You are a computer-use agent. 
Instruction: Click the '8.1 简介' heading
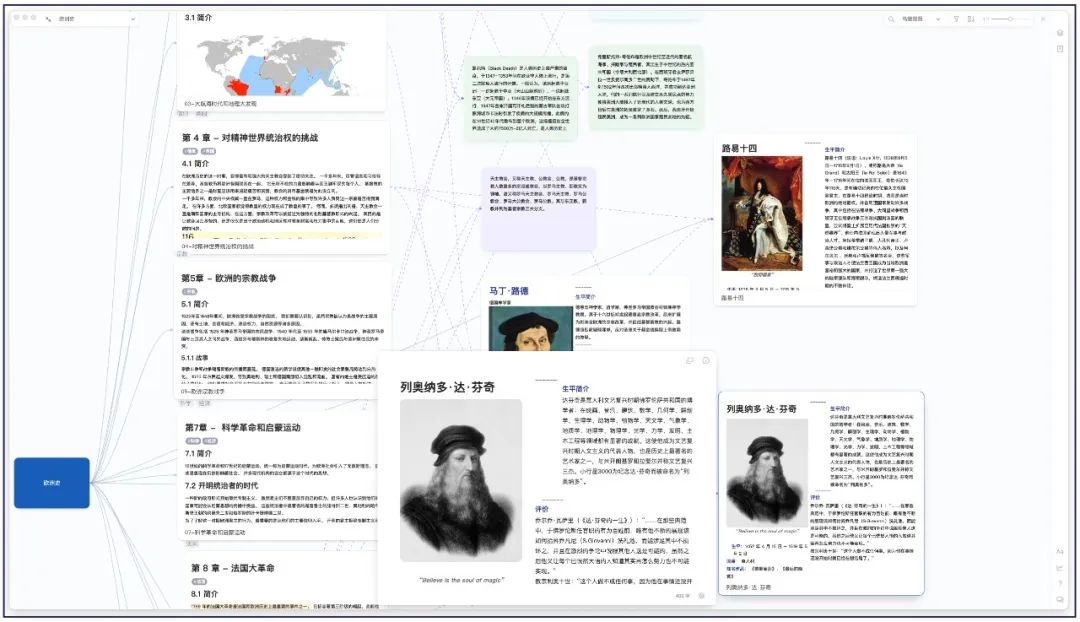(205, 594)
